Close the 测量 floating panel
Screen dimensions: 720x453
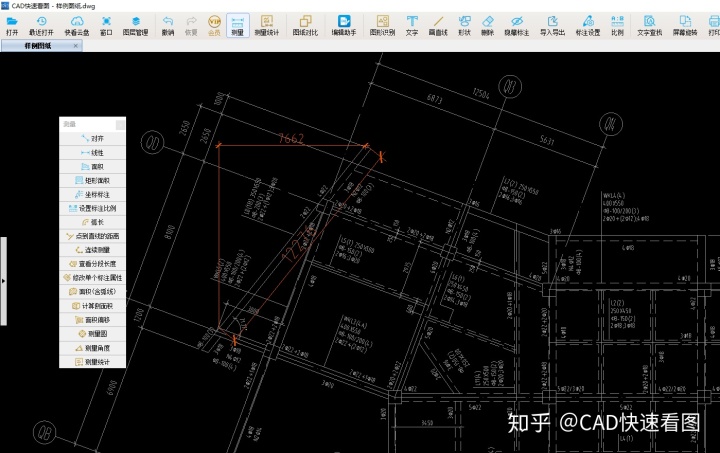(120, 124)
